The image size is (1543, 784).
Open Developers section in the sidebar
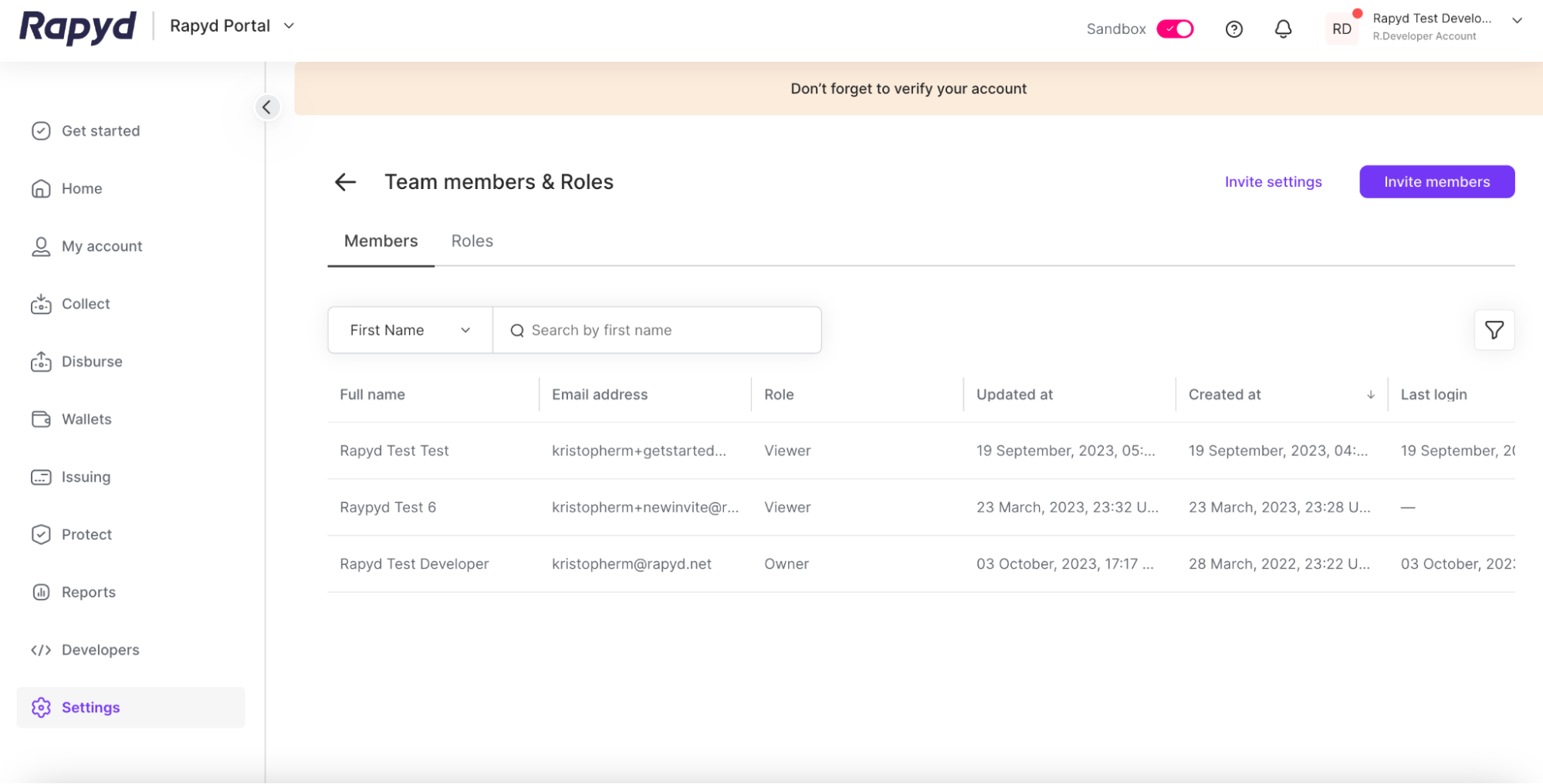point(100,650)
